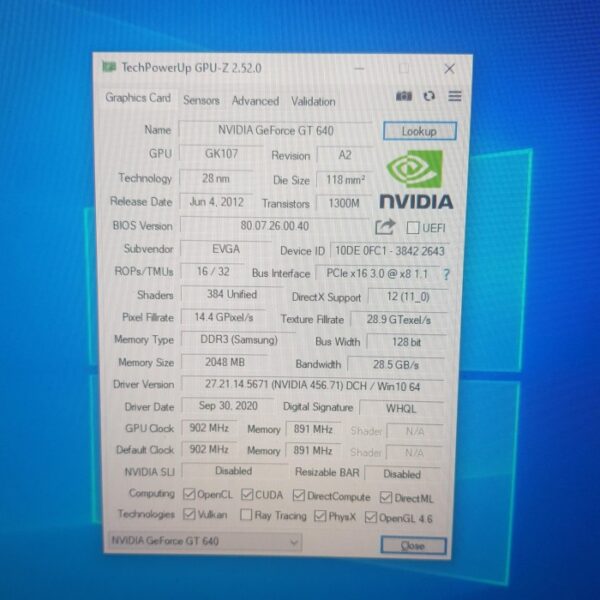
Task: Click the Pixel Fillrate field 14.4 GPixel/s
Action: pyautogui.click(x=223, y=317)
